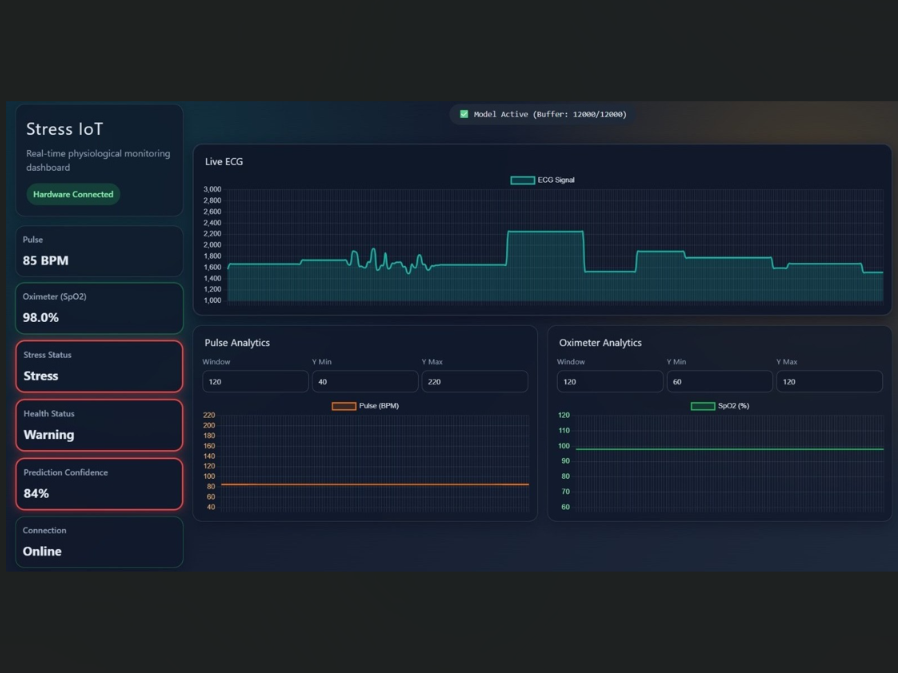Select the Health Status Warning card

point(99,425)
